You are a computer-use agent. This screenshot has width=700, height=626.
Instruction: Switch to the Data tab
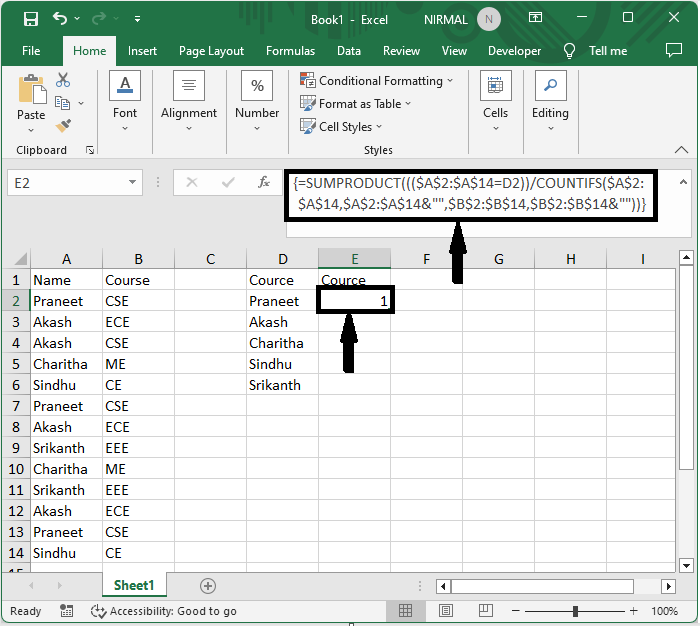click(x=349, y=51)
